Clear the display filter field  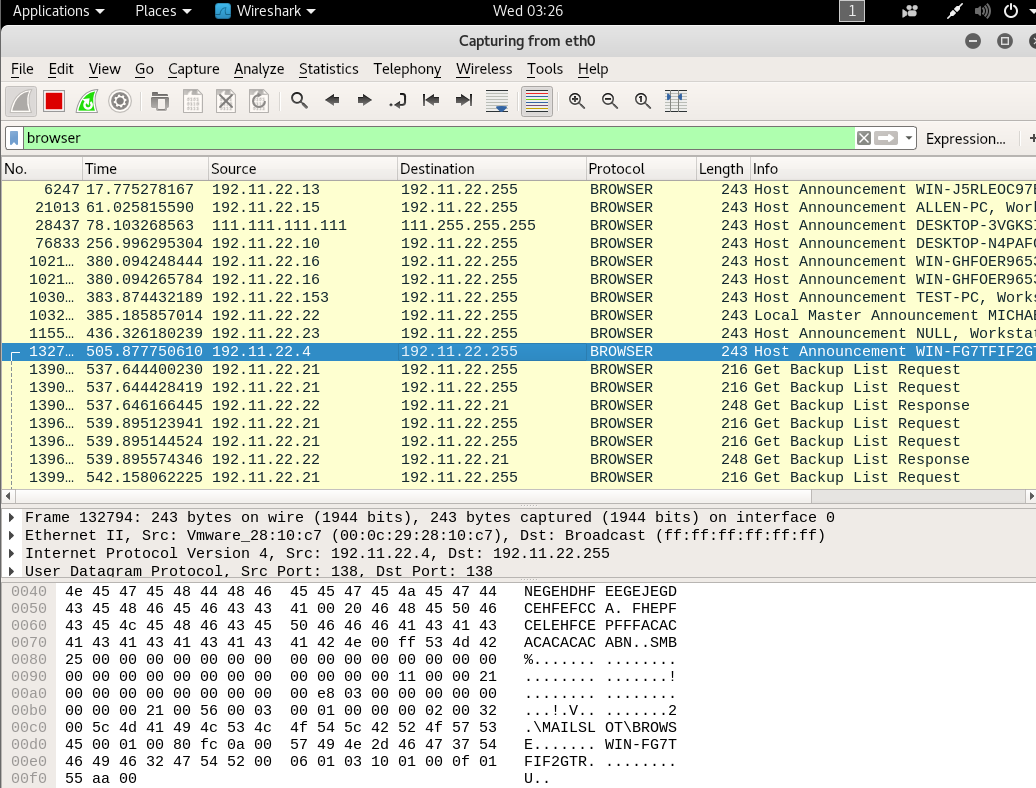point(863,138)
